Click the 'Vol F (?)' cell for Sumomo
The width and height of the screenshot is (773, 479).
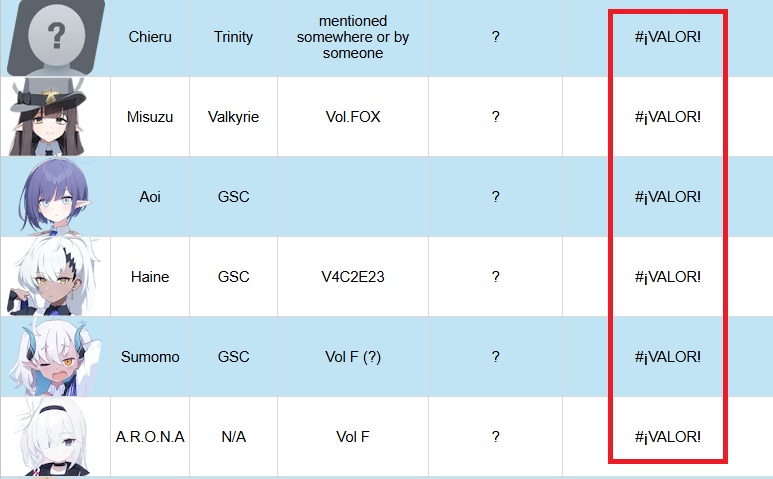tap(353, 356)
